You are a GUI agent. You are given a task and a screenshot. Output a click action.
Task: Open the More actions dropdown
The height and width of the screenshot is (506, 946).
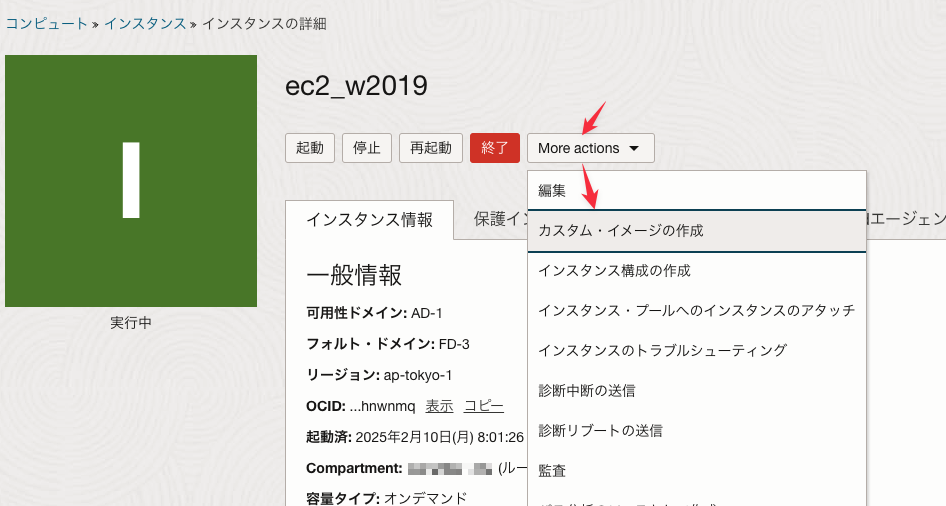coord(591,148)
